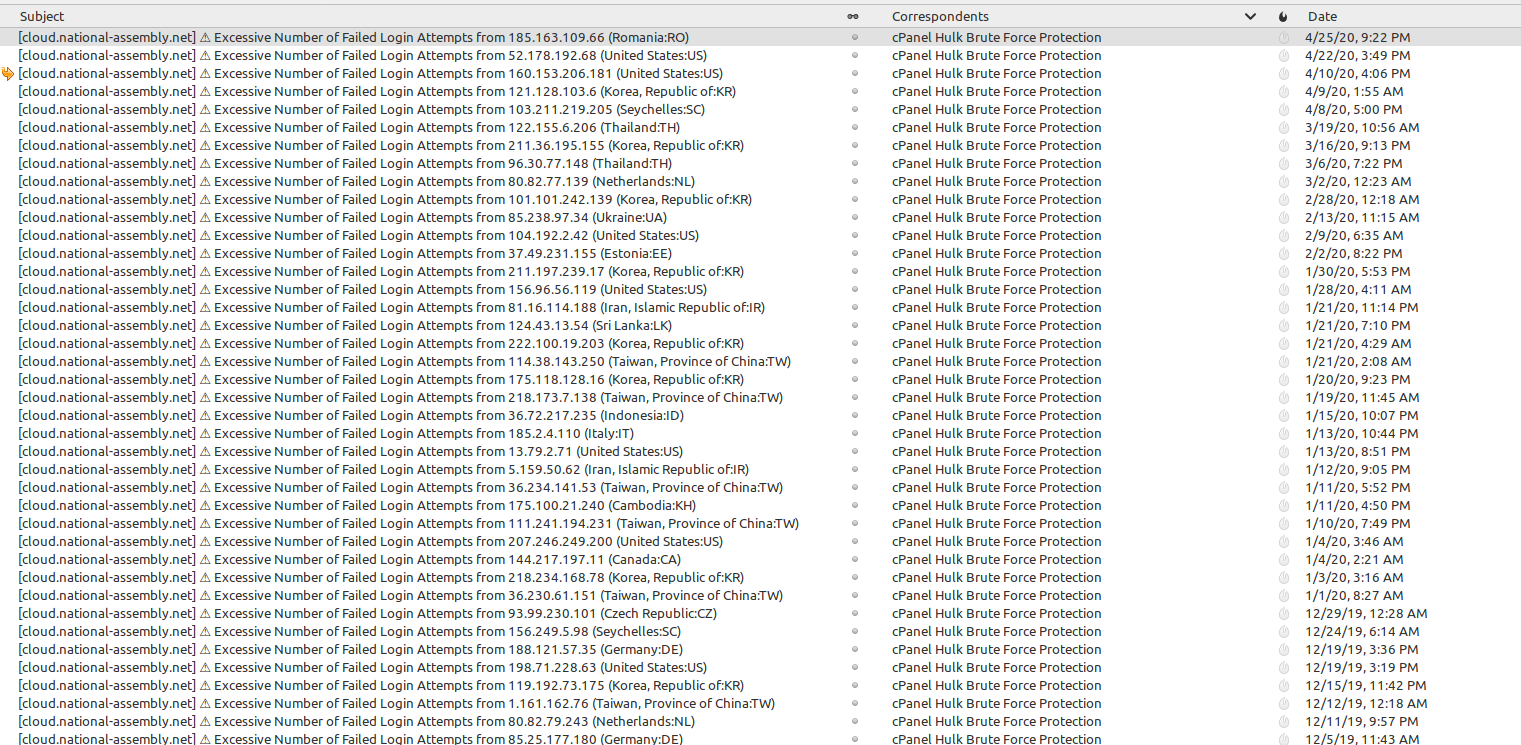This screenshot has height=745, width=1521.
Task: Toggle read dot on the Cambodia:KH message row
Action: (854, 506)
